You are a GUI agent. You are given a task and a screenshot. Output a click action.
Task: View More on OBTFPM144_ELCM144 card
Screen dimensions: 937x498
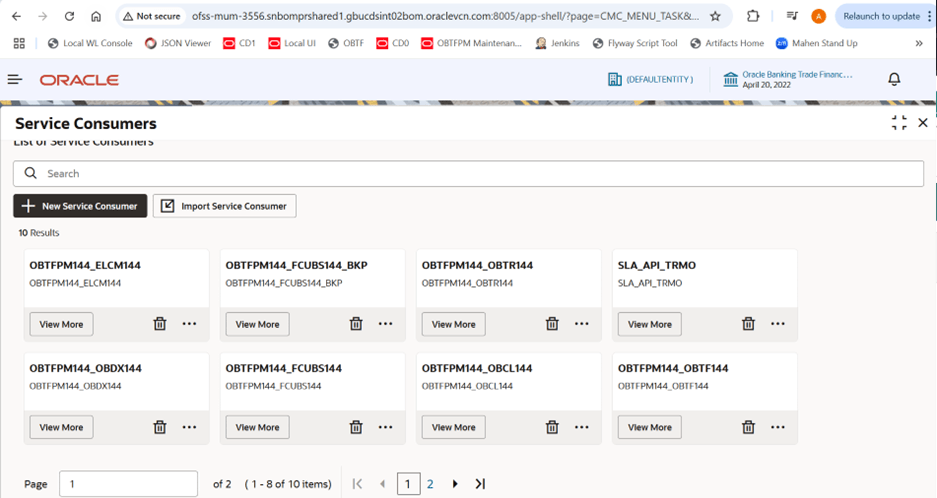(x=62, y=324)
